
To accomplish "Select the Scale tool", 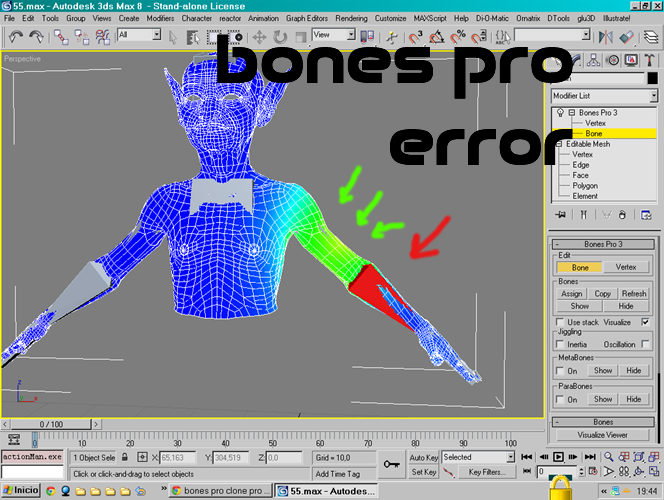I will point(300,37).
